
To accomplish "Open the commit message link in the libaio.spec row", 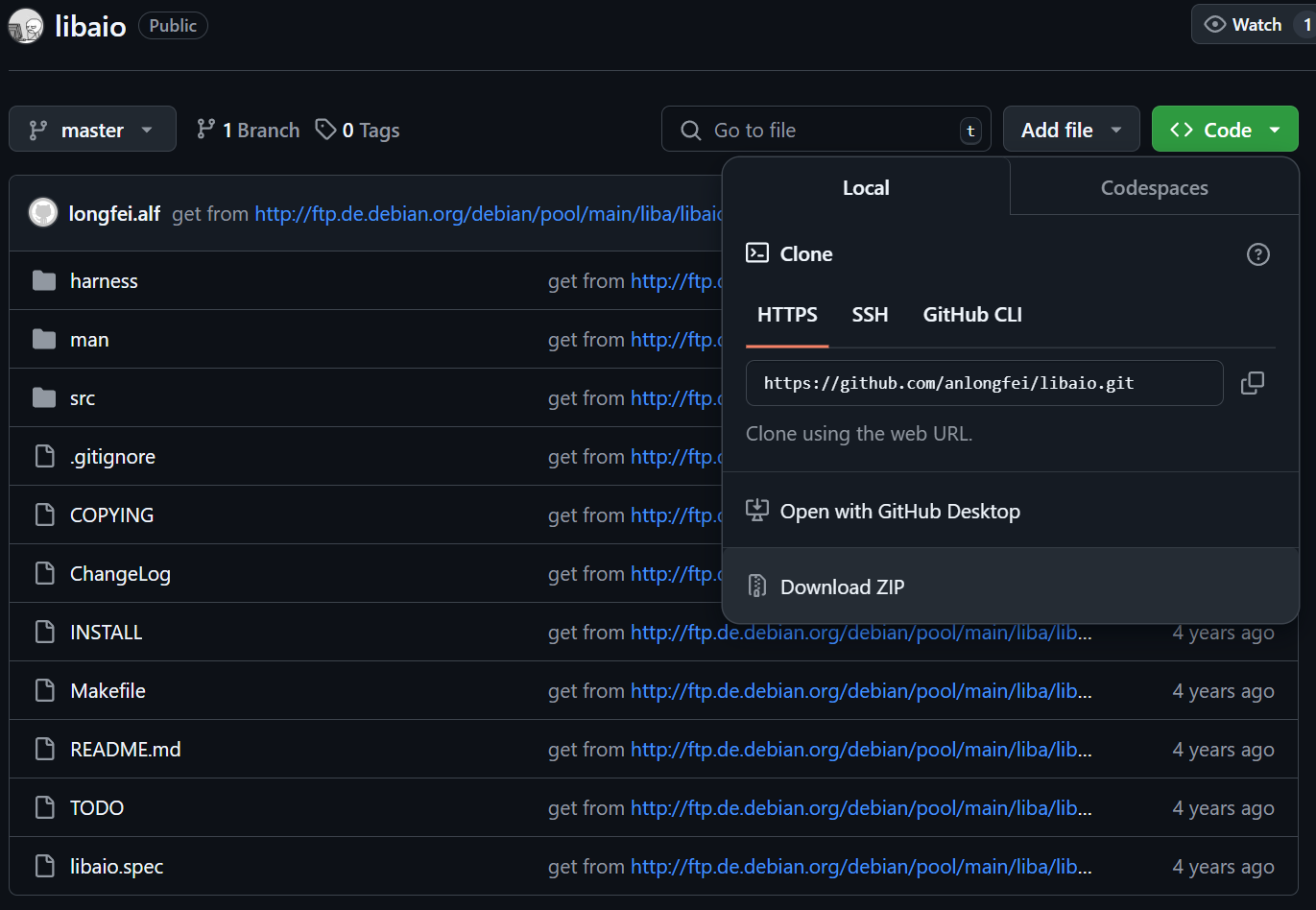I will (861, 866).
